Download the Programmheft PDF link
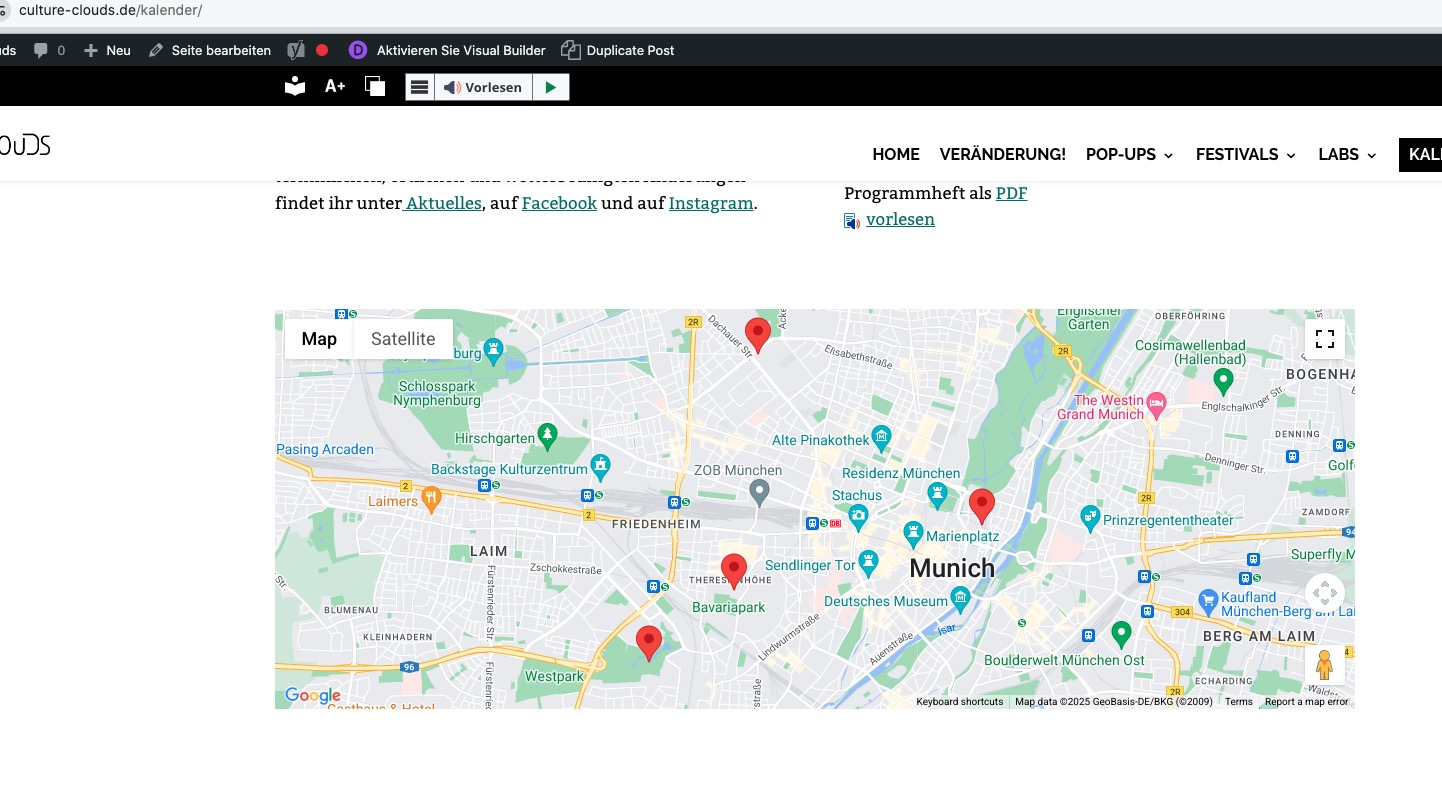 (1011, 193)
